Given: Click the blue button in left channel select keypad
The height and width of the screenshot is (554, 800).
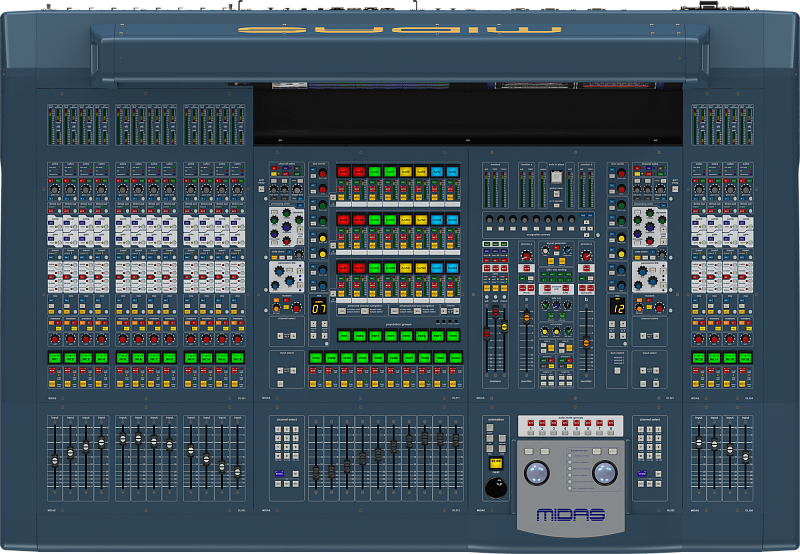Looking at the screenshot, I should pyautogui.click(x=278, y=473).
